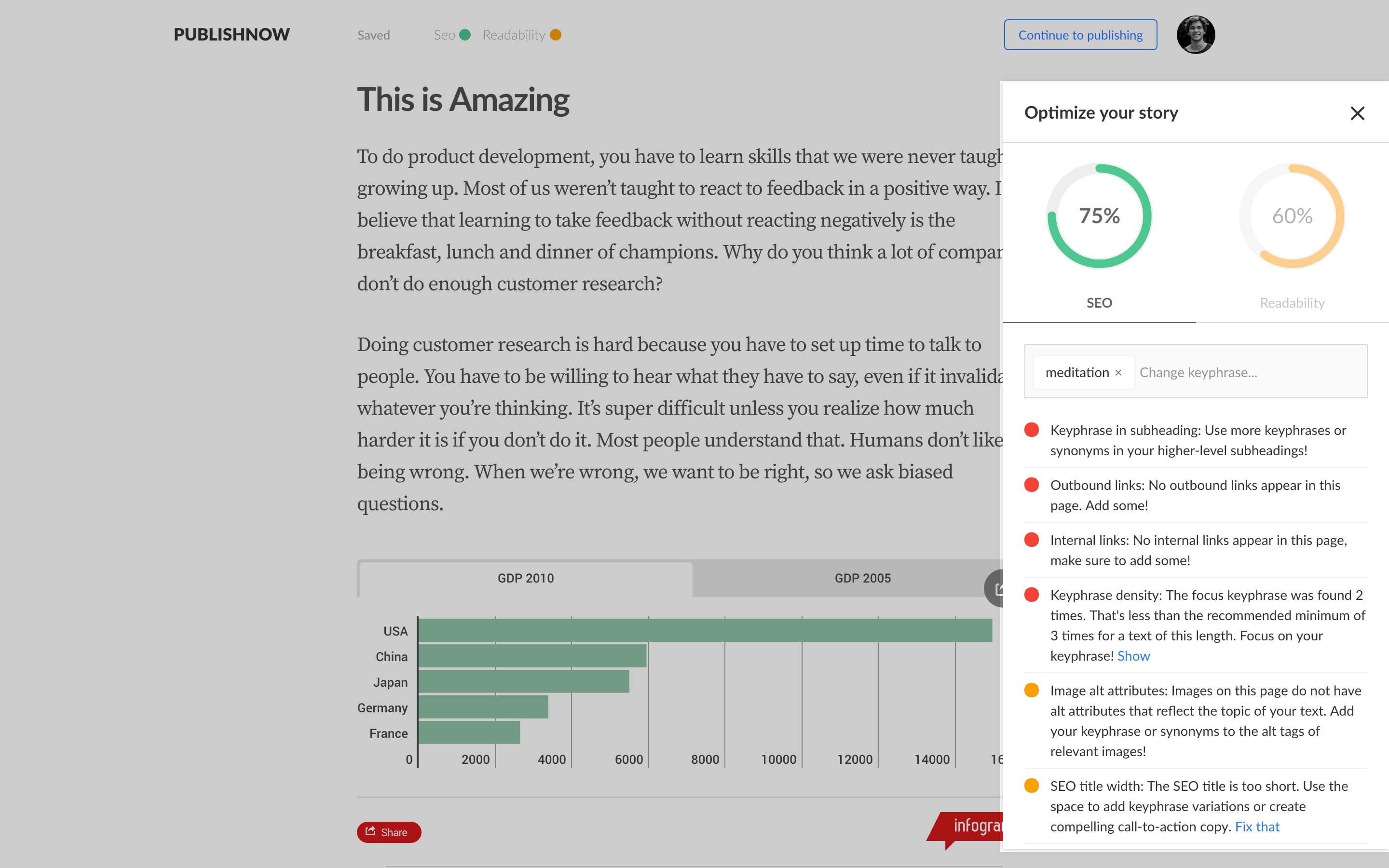Click the green SEO status dot
The height and width of the screenshot is (868, 1389).
point(465,35)
